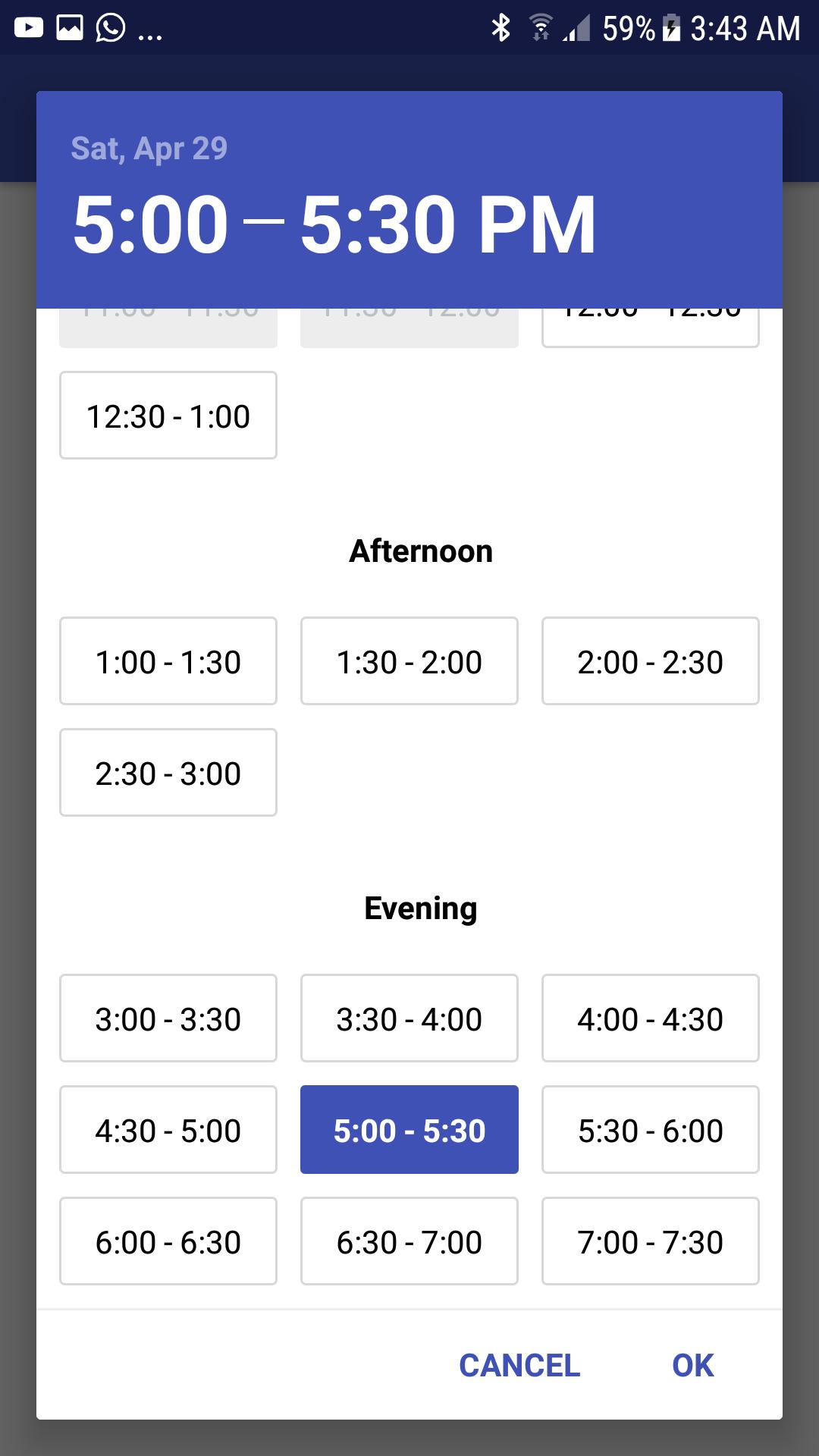Tap the battery charging icon

click(671, 29)
